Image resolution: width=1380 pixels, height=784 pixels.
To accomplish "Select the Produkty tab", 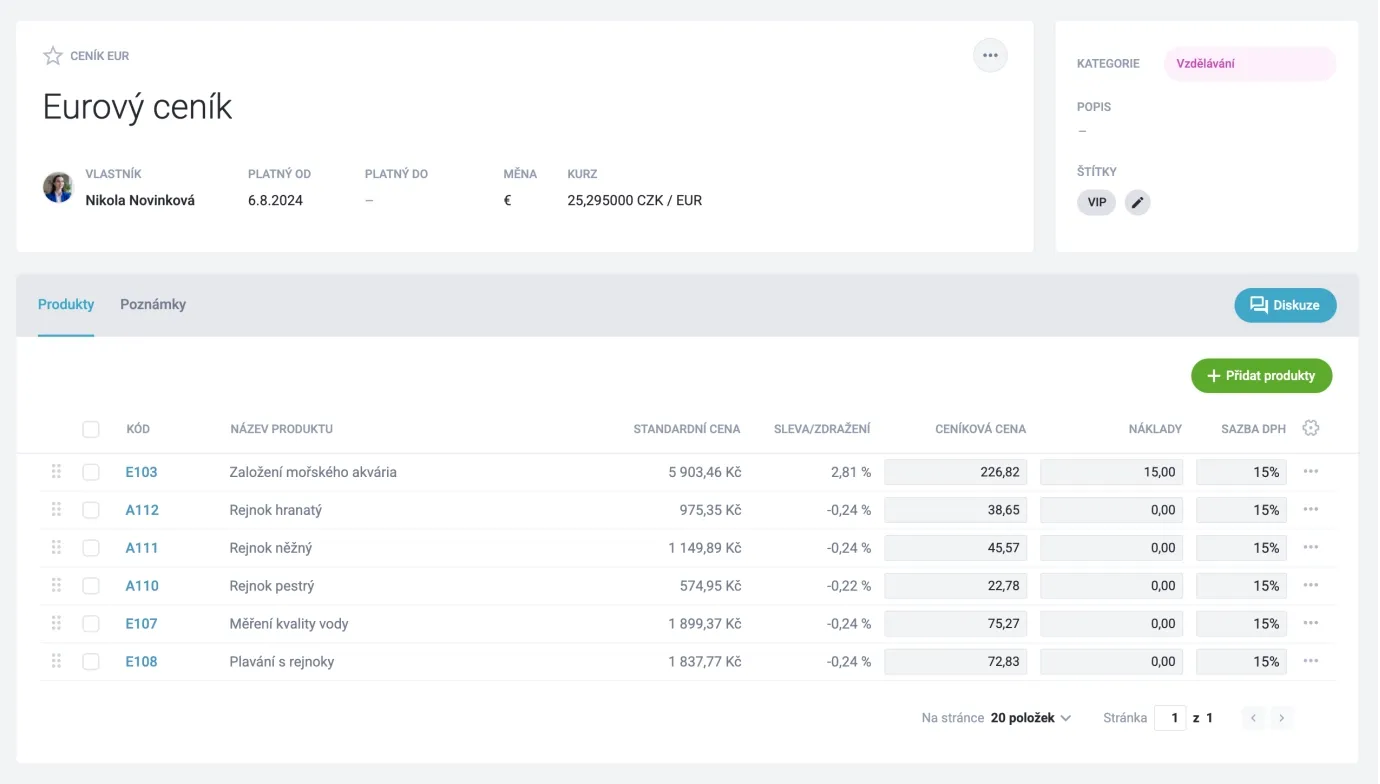I will point(66,304).
